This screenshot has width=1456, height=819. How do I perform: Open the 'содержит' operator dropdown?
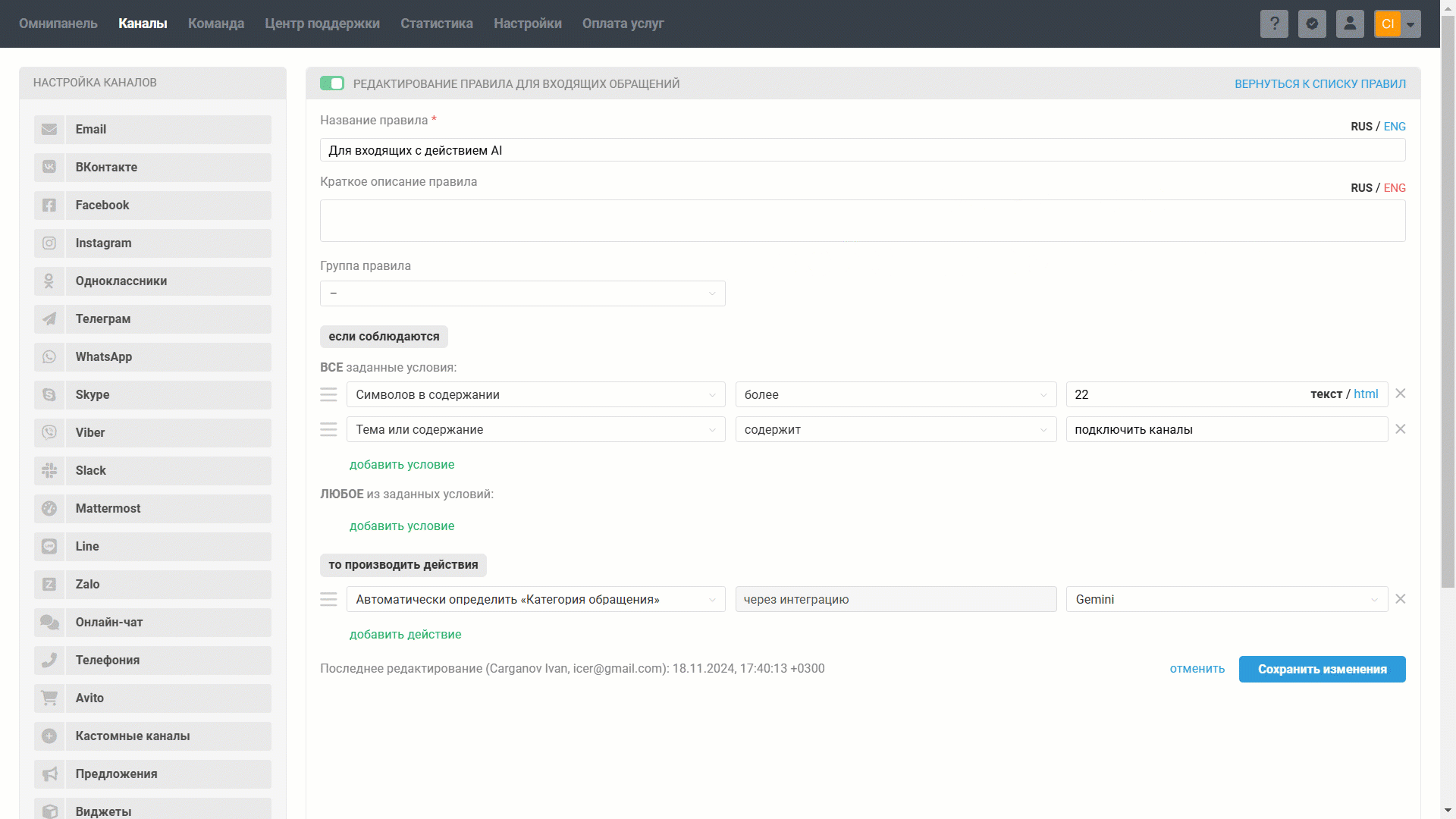pyautogui.click(x=896, y=429)
